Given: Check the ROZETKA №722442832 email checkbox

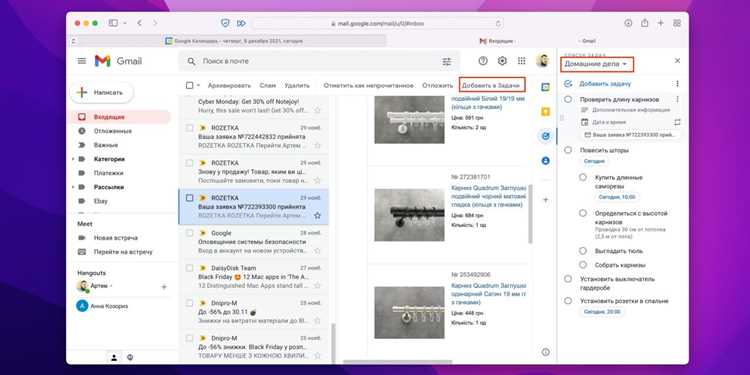Looking at the screenshot, I should point(189,128).
